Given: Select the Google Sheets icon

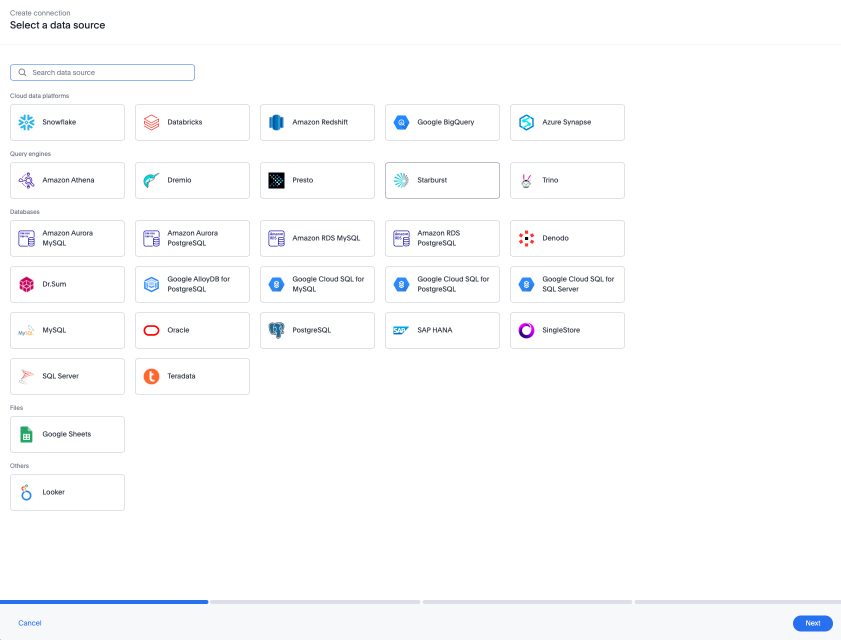Looking at the screenshot, I should [x=26, y=434].
